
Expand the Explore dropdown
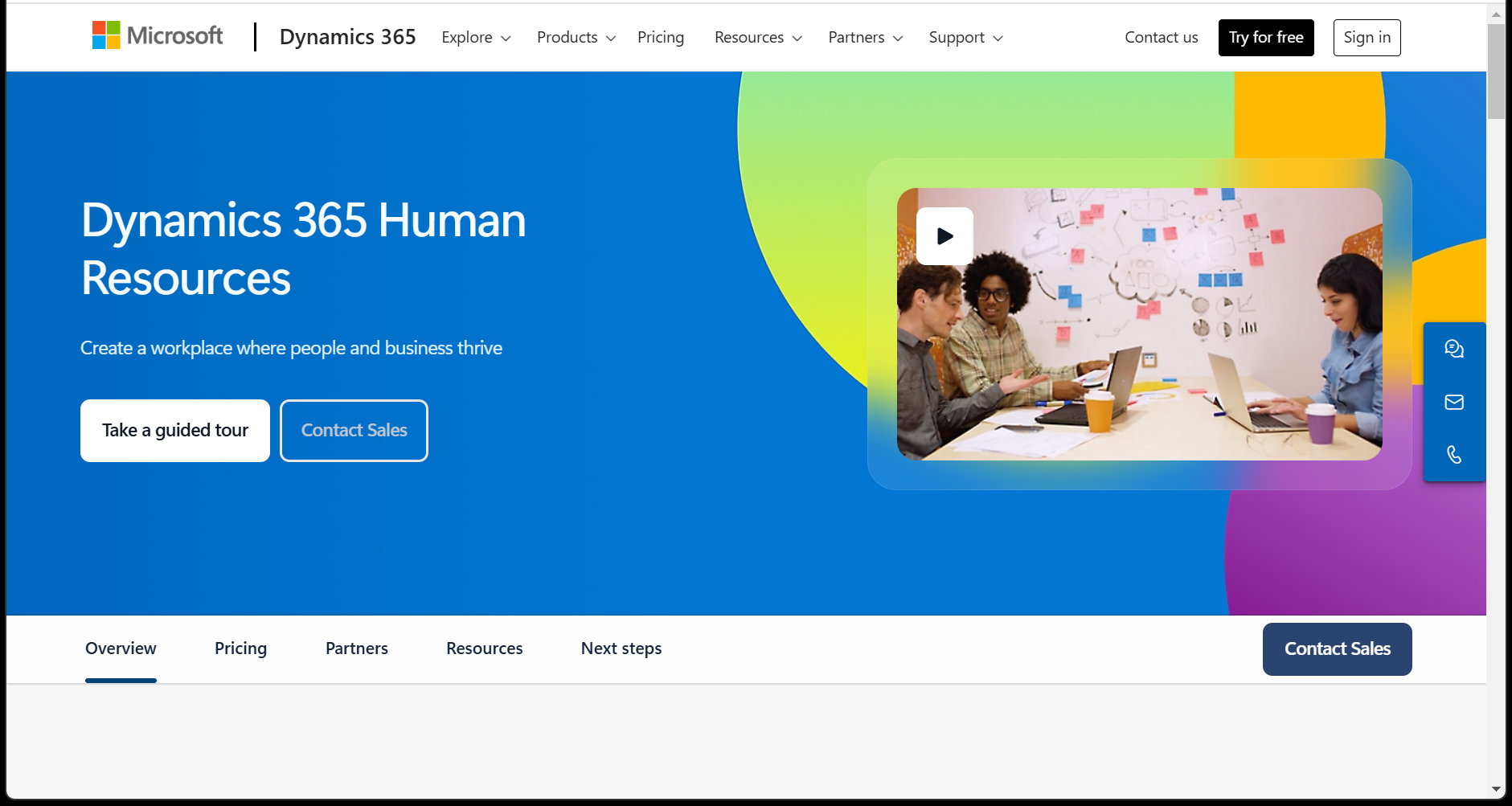click(x=476, y=37)
